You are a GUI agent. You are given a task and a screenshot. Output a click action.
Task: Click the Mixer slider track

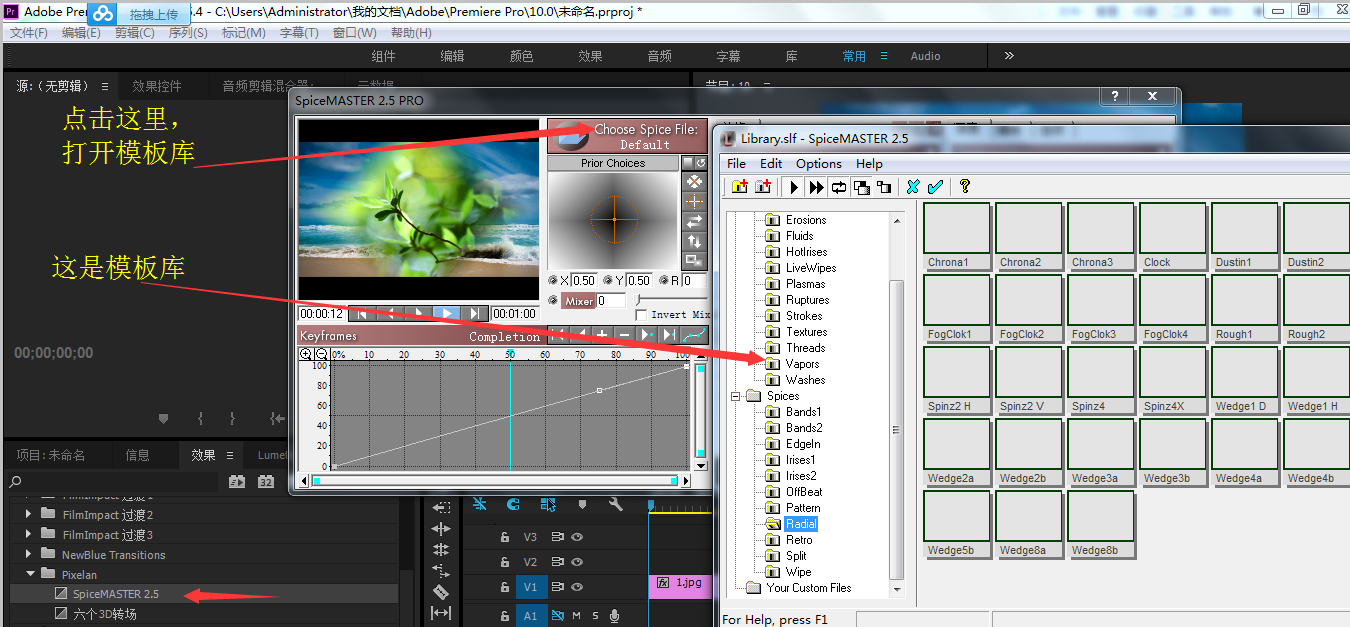tap(670, 298)
